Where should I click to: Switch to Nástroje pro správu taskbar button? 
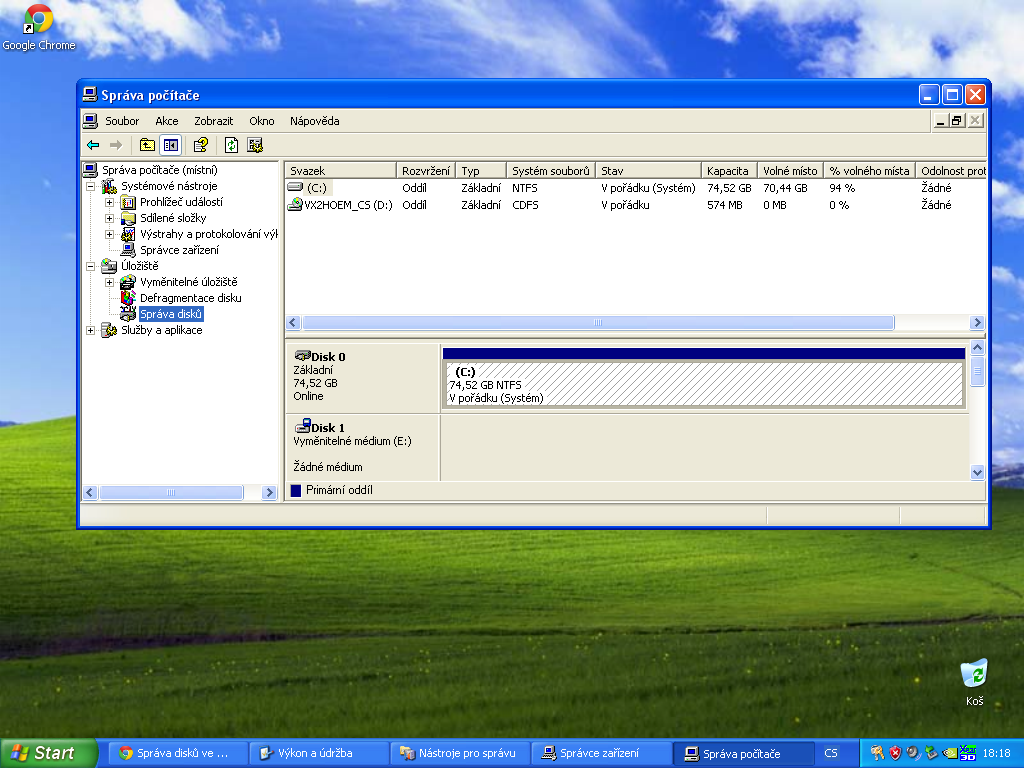[460, 753]
